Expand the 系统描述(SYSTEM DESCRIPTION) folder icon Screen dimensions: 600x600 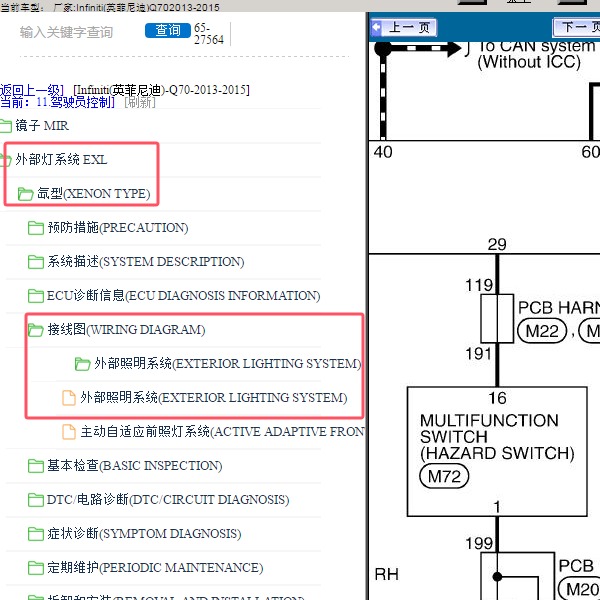[x=36, y=262]
